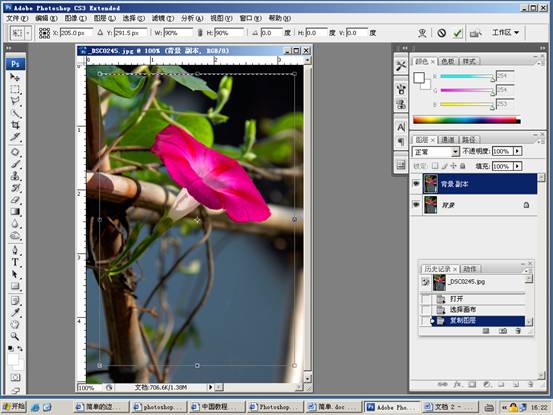
Task: Cancel transform with circle-slash icon
Action: pyautogui.click(x=442, y=33)
